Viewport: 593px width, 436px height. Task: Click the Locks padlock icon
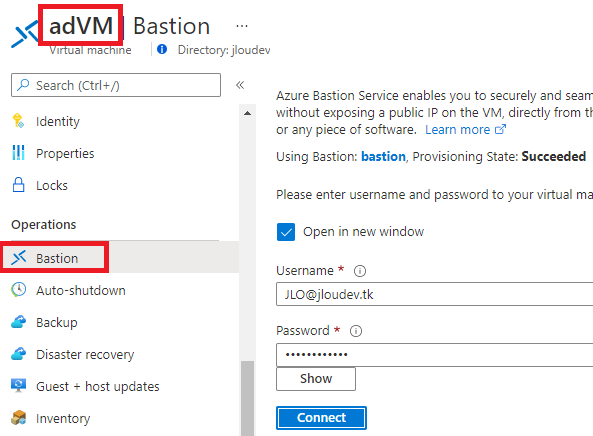coord(18,185)
